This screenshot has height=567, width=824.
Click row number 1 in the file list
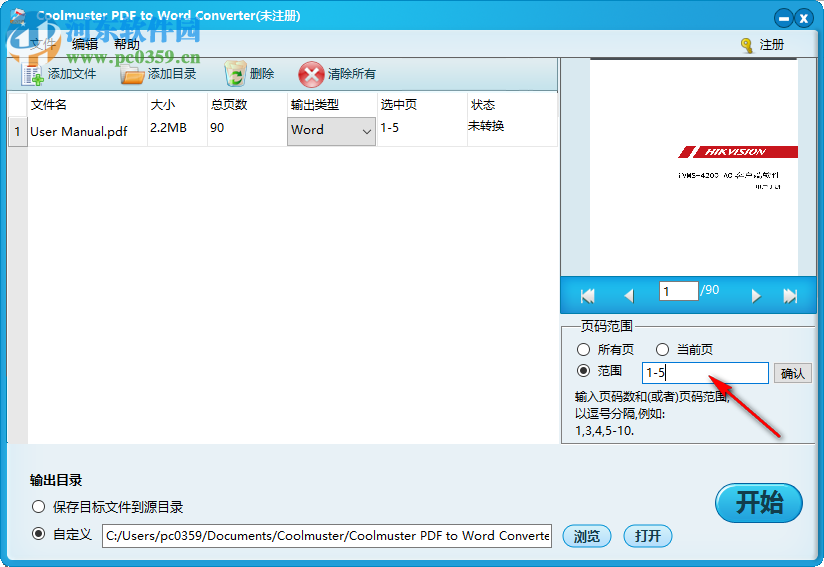click(17, 131)
